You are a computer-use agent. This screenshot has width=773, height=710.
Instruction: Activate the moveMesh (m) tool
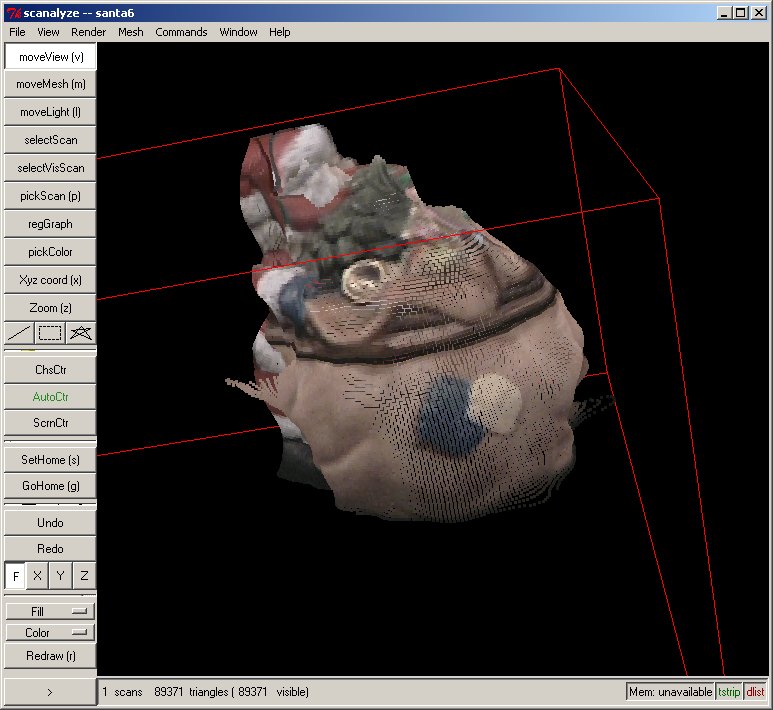point(50,84)
